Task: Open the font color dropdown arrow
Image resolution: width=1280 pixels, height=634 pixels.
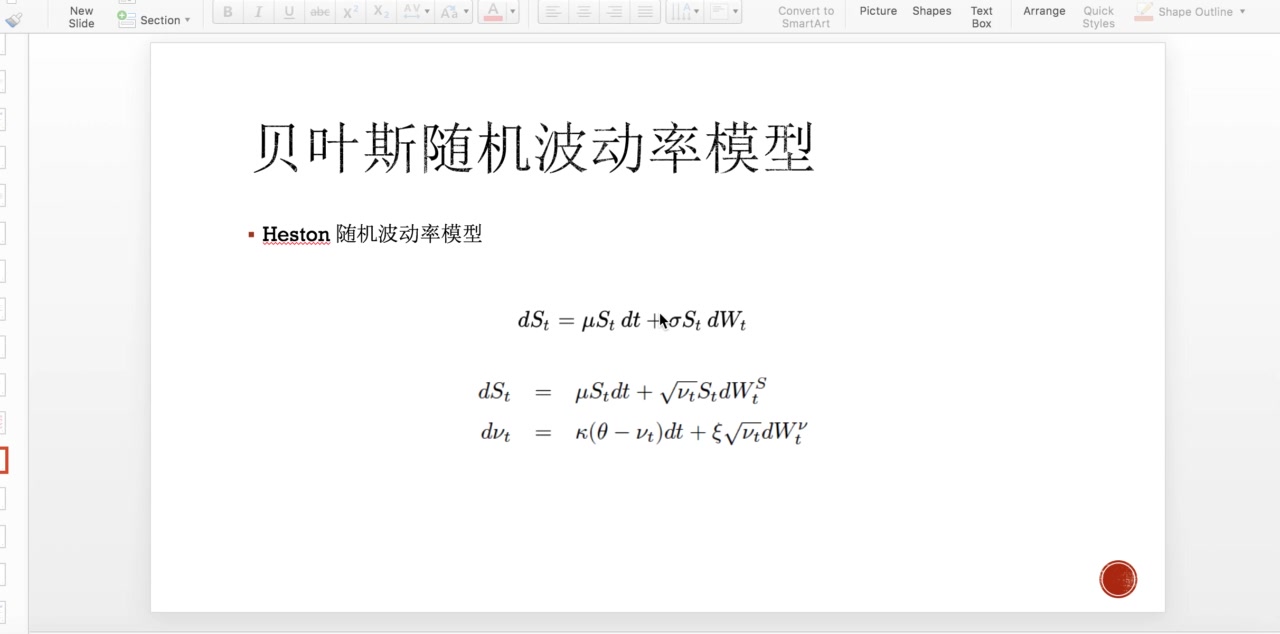Action: click(x=511, y=11)
